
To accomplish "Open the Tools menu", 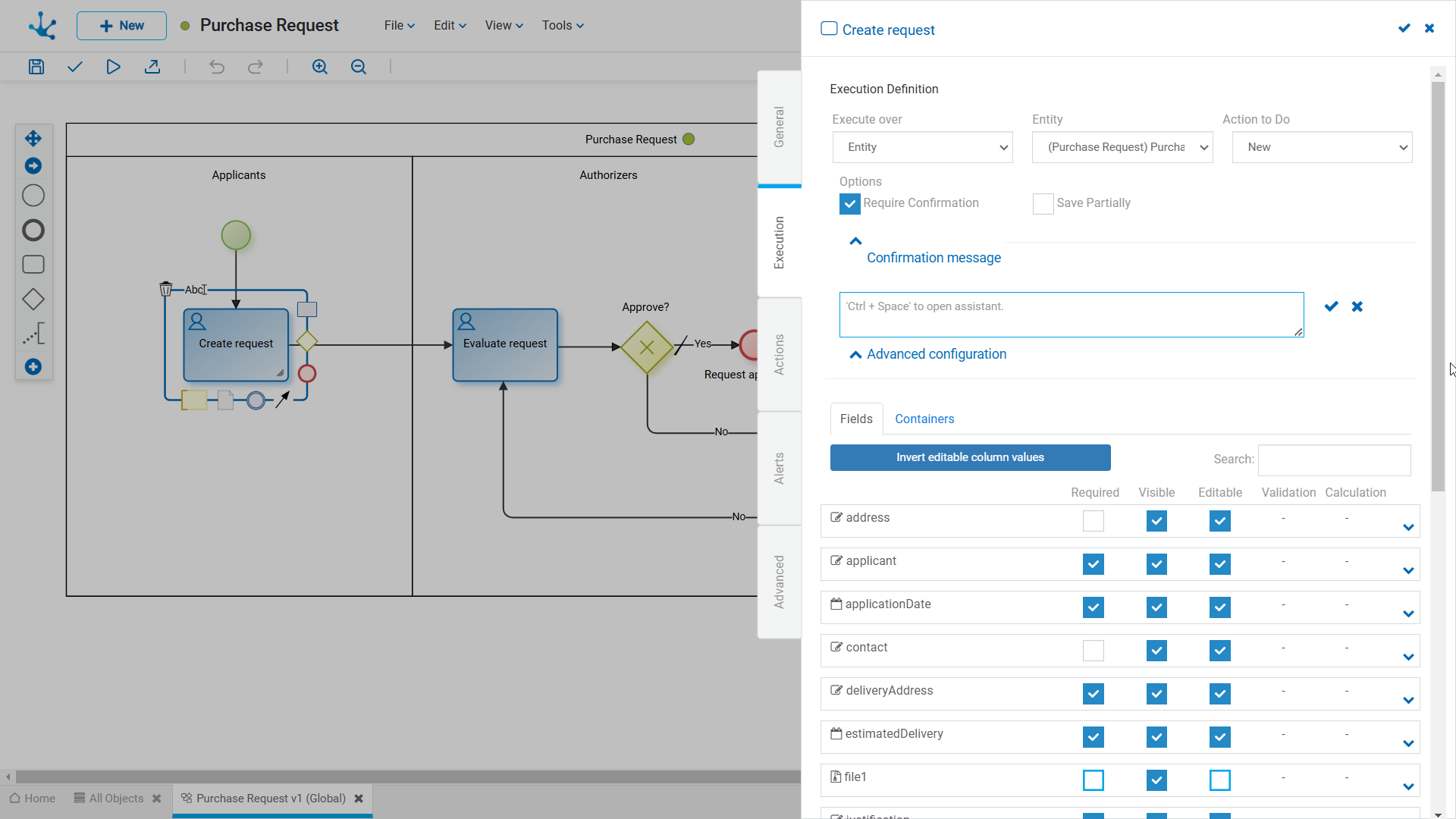I will pos(563,25).
